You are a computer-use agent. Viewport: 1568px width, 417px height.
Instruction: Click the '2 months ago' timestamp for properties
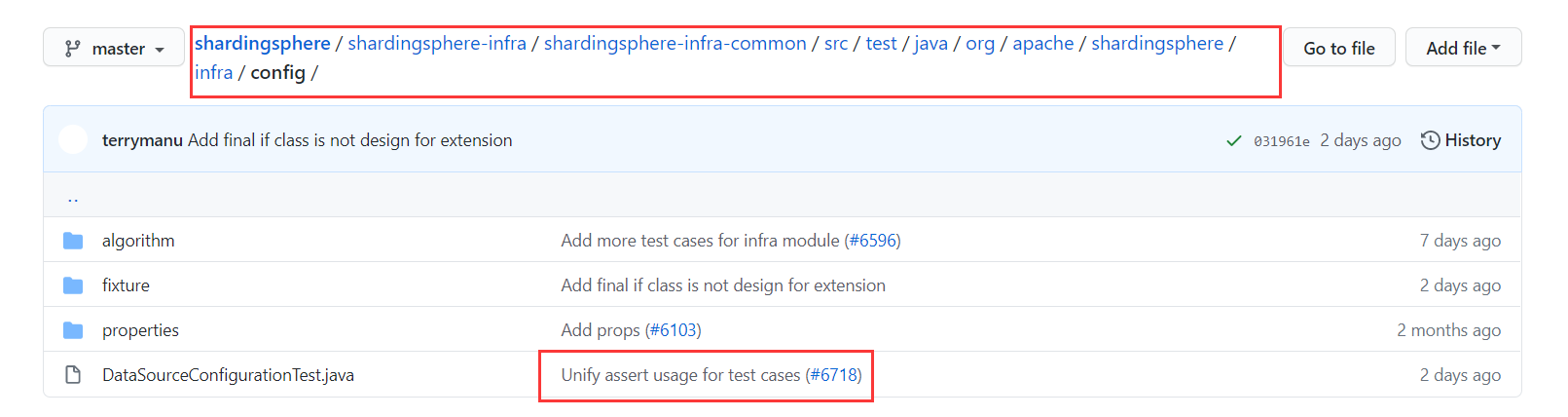[1448, 330]
